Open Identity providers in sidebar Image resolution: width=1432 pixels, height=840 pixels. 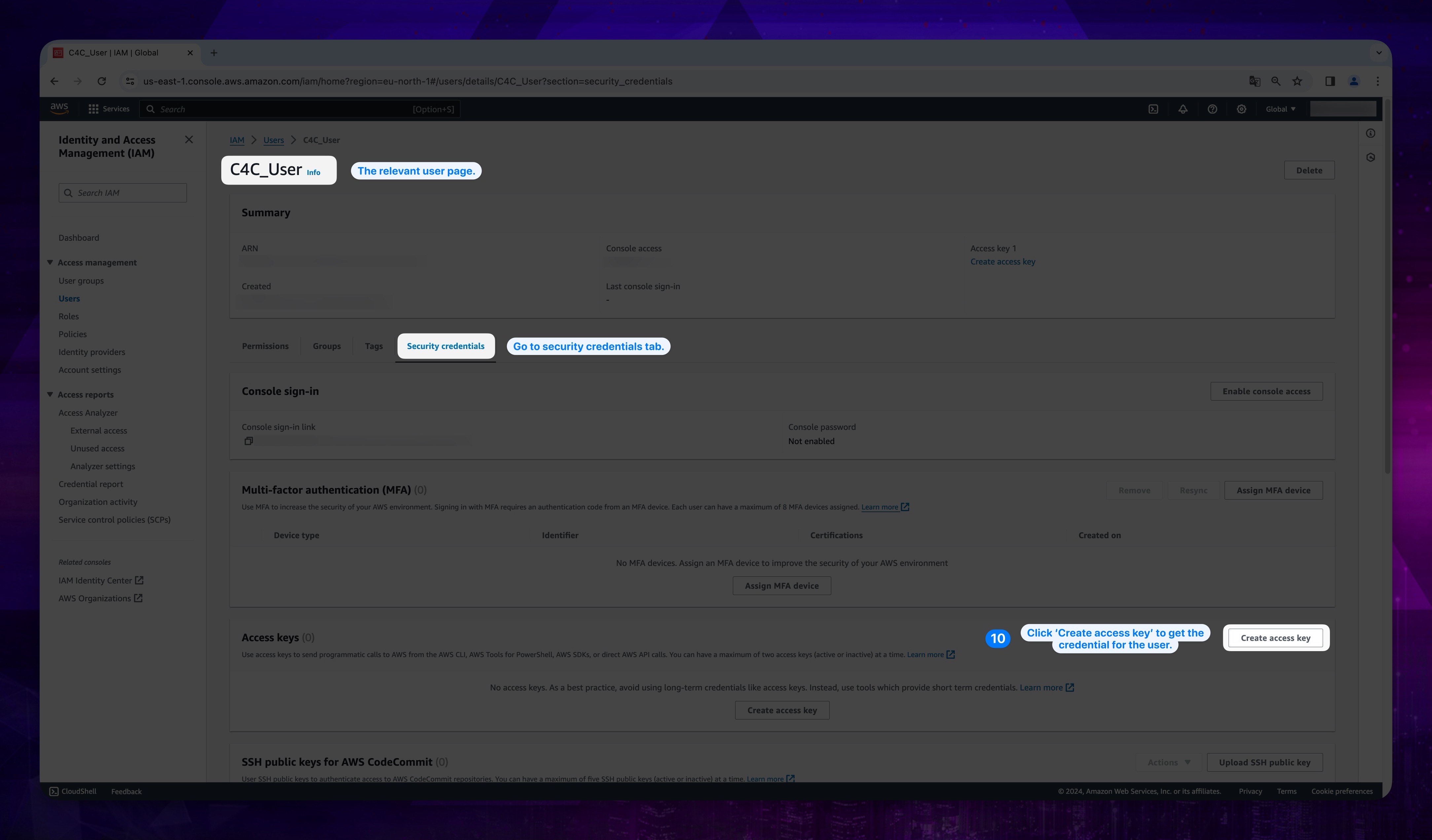tap(92, 352)
